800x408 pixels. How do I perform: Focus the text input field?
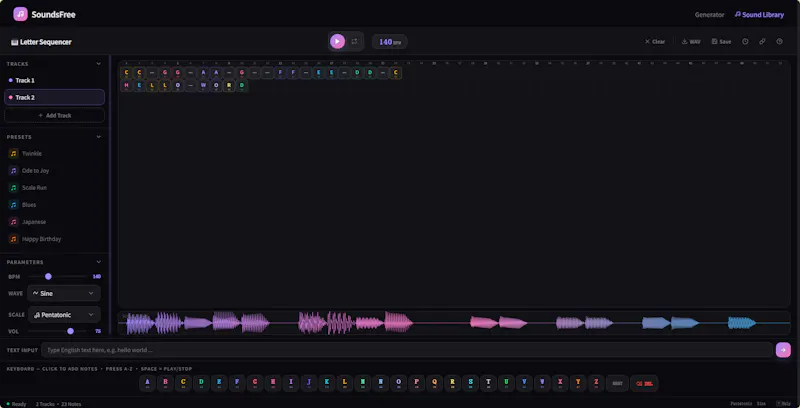click(x=407, y=350)
